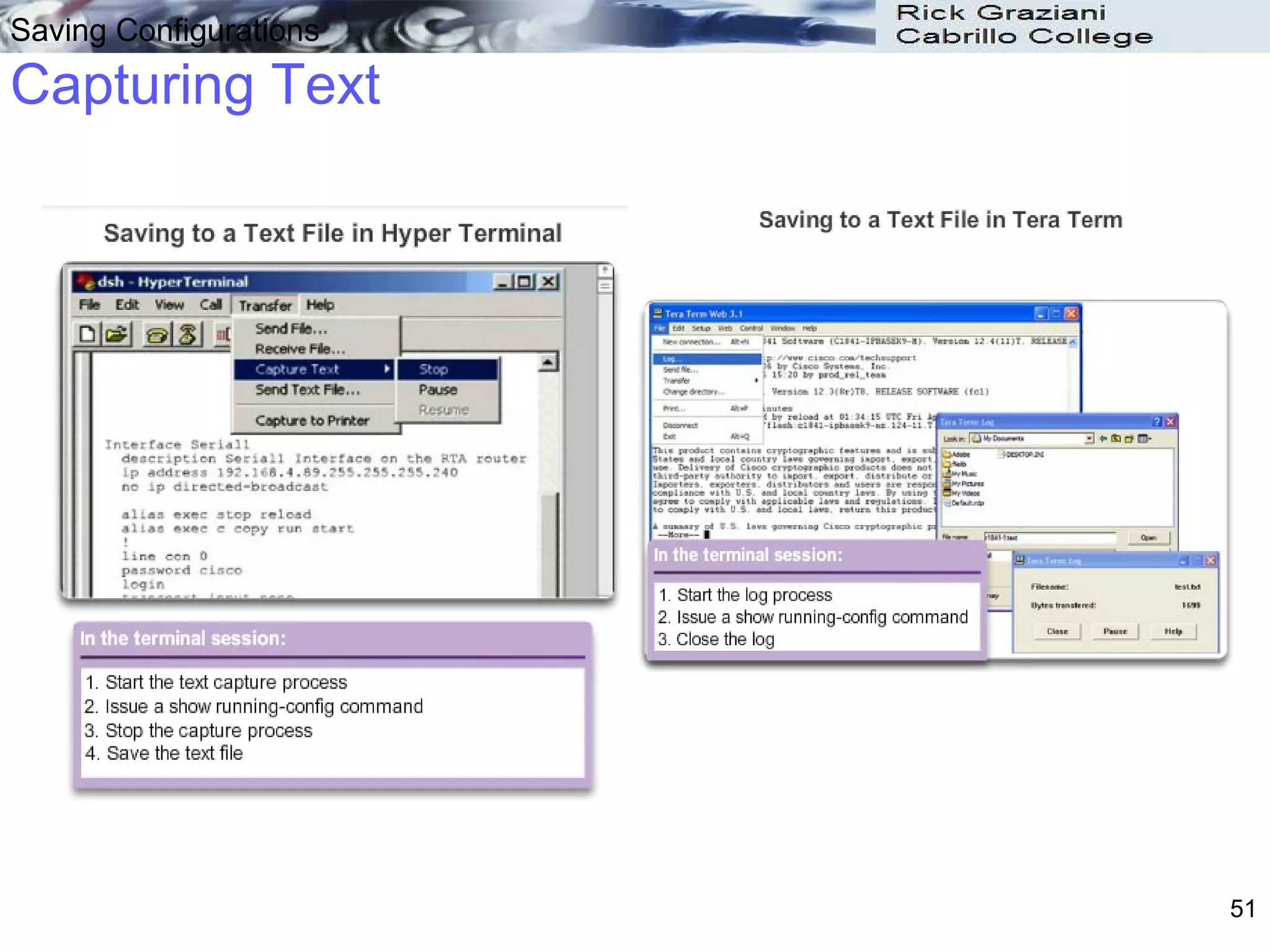Screen dimensions: 1270x952
Task: Open the File menu in Tera Term
Action: pyautogui.click(x=659, y=328)
